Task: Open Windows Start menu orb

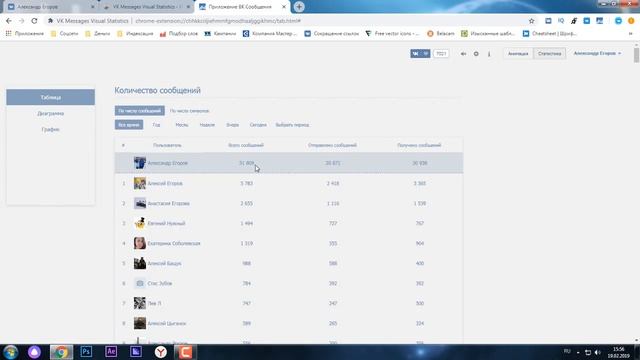Action: [10, 352]
